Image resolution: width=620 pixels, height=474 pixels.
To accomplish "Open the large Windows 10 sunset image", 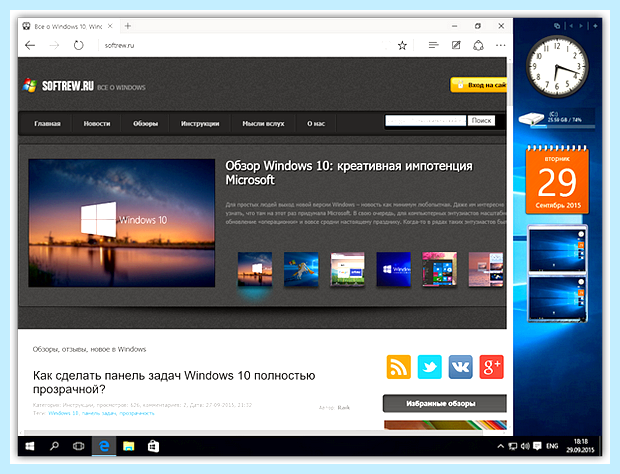I will point(122,223).
